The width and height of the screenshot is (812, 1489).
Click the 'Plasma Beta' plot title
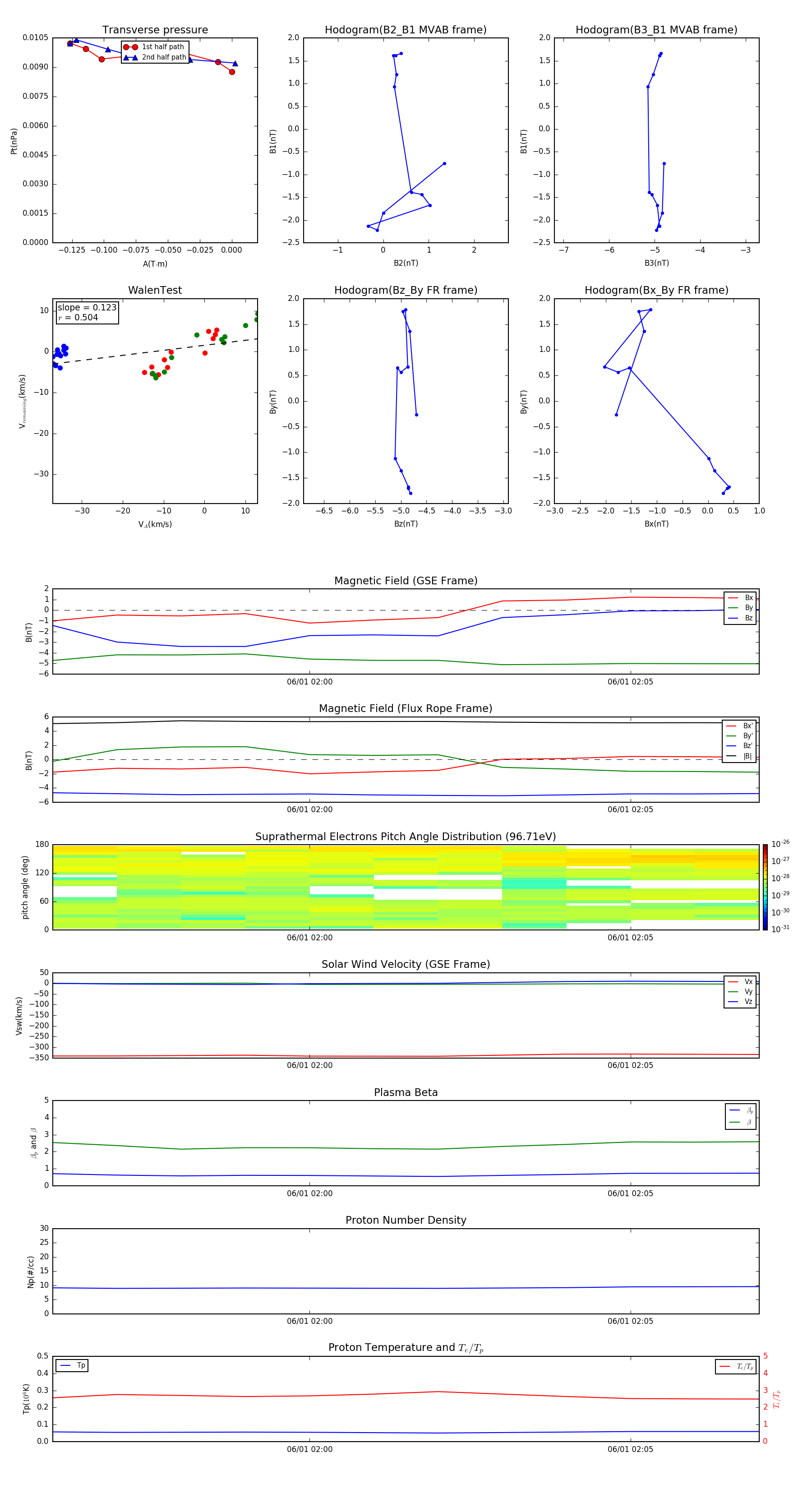pyautogui.click(x=406, y=1093)
